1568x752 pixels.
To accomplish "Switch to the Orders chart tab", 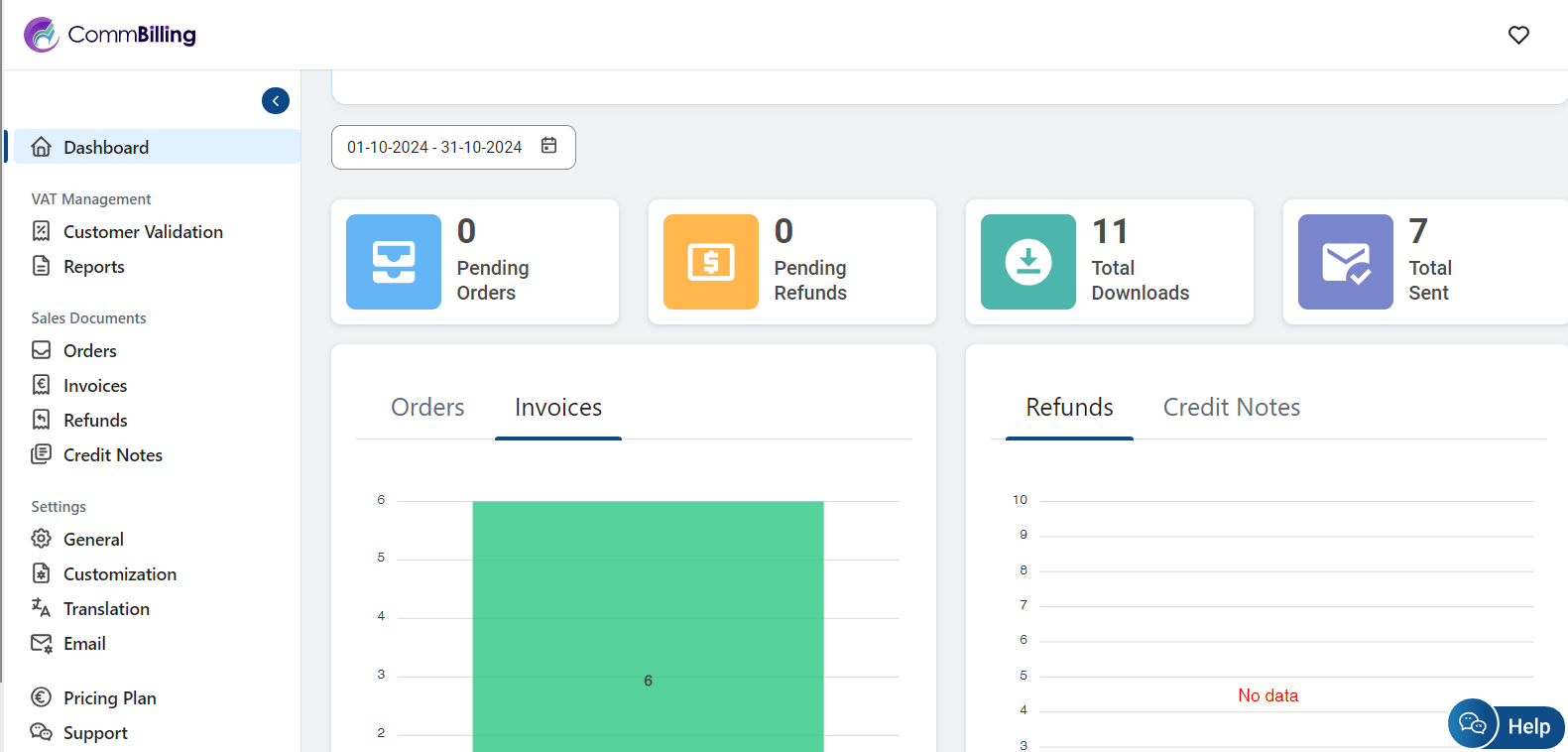I will (x=427, y=408).
